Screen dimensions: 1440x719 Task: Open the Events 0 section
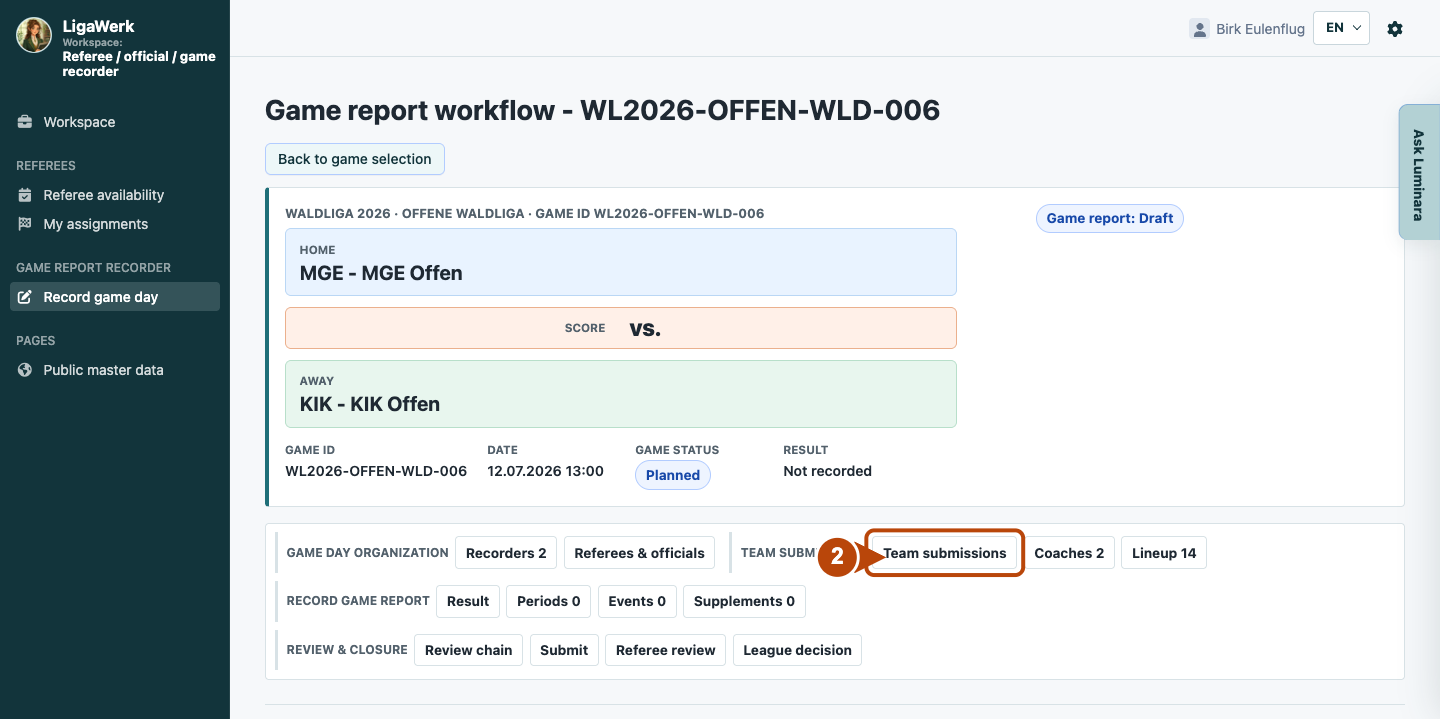[x=637, y=601]
